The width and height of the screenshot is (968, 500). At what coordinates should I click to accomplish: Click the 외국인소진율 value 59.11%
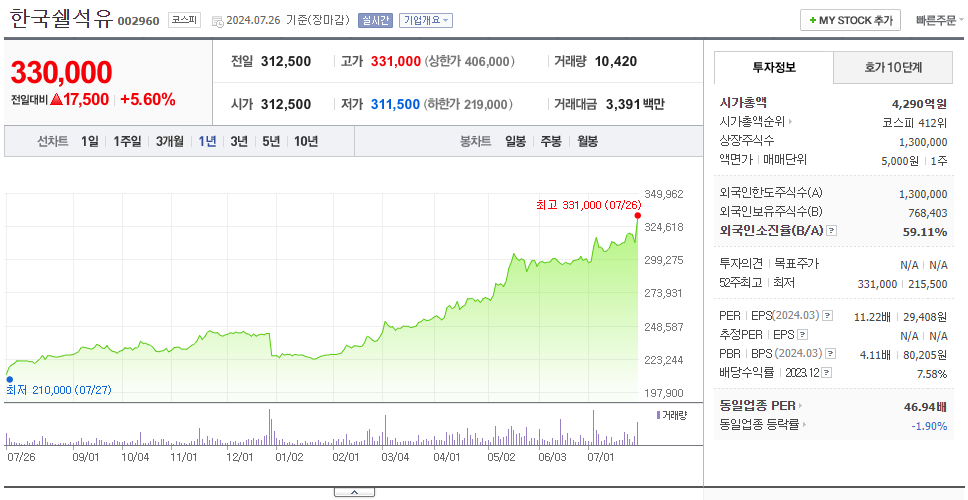point(926,231)
